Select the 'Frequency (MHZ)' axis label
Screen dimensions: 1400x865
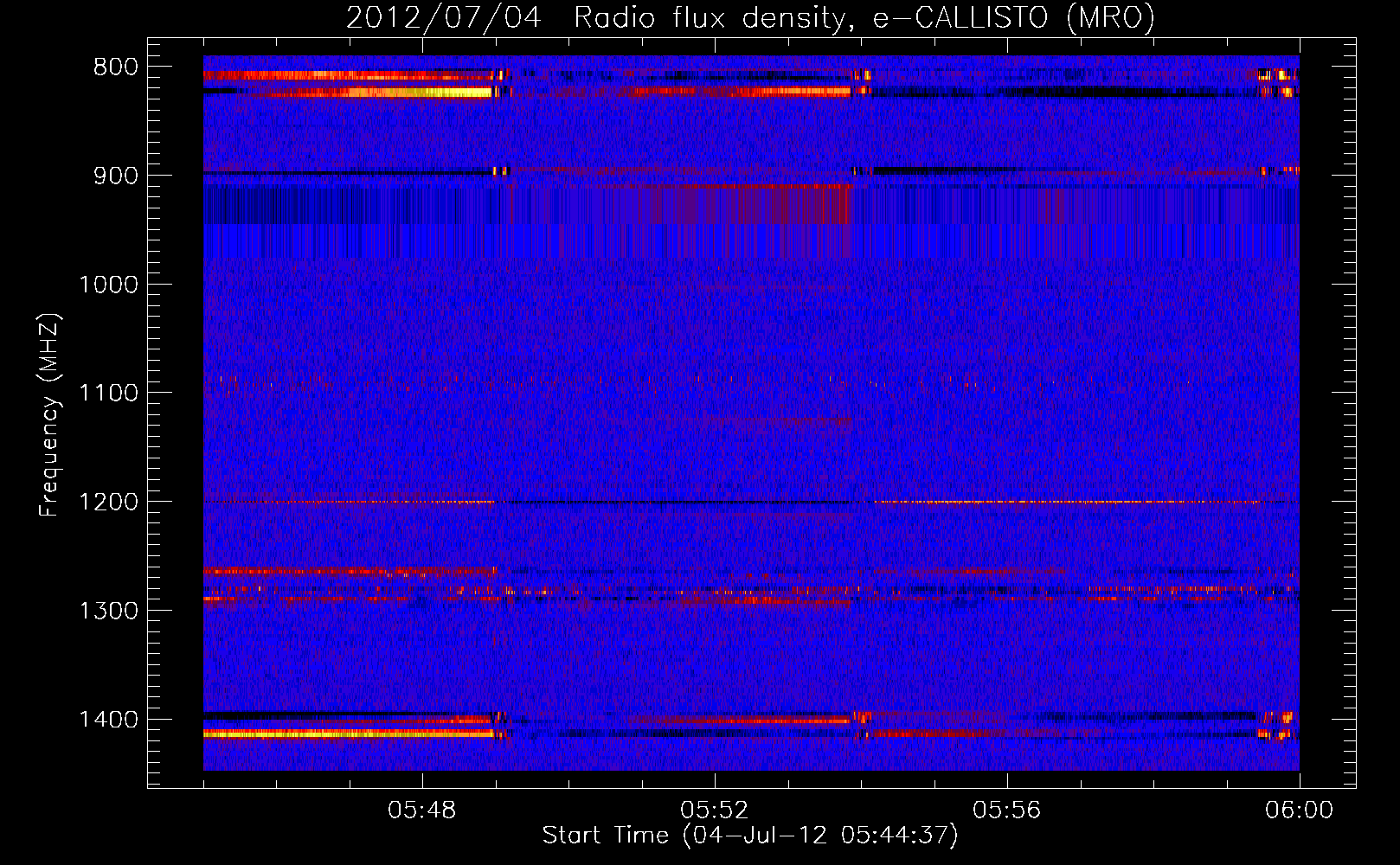pyautogui.click(x=49, y=415)
